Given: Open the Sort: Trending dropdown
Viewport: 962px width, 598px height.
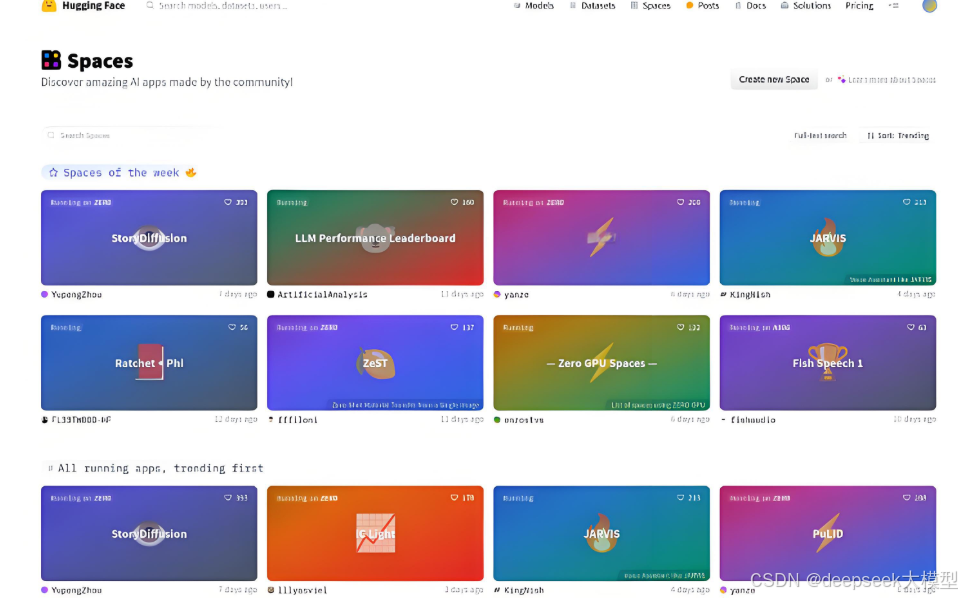Looking at the screenshot, I should coord(898,136).
